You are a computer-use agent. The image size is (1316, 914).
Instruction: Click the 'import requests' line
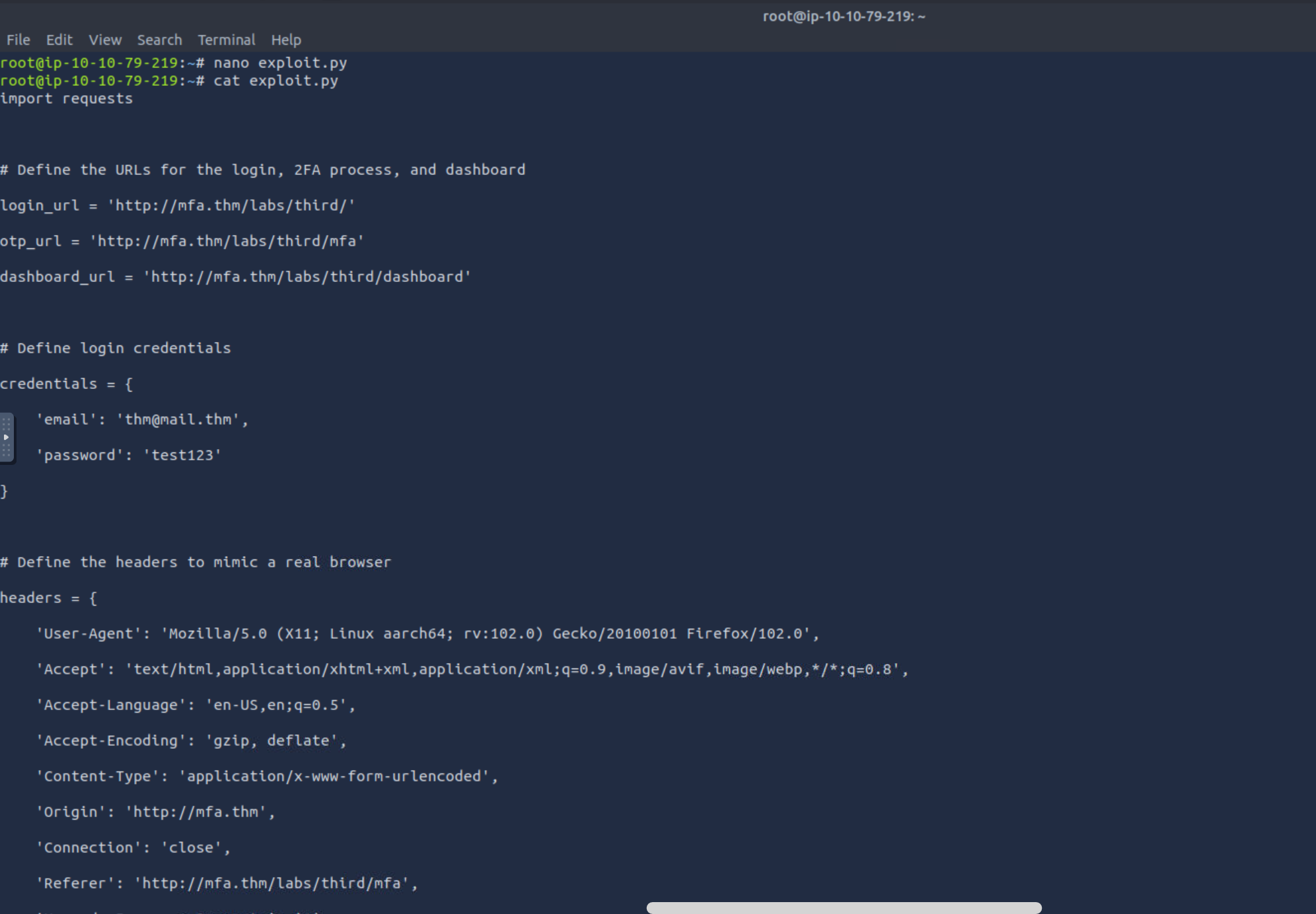pos(66,98)
